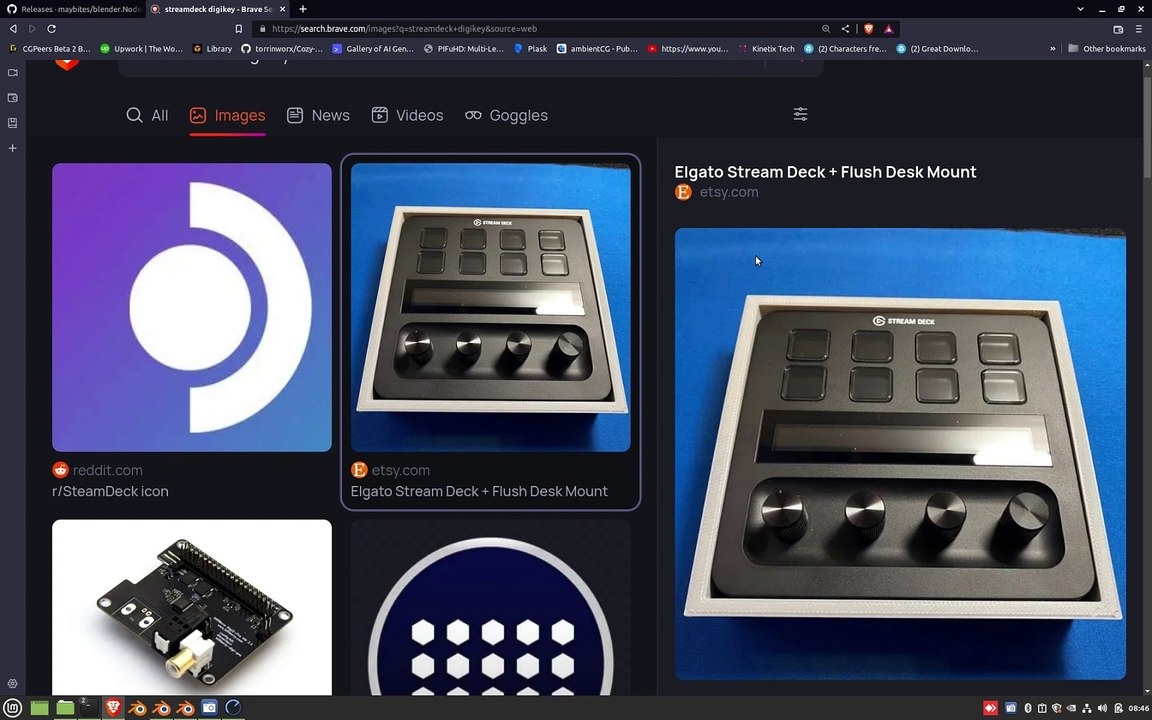Viewport: 1152px width, 720px height.
Task: Click the purple r/SteamDeck icon thumbnail
Action: coord(192,307)
